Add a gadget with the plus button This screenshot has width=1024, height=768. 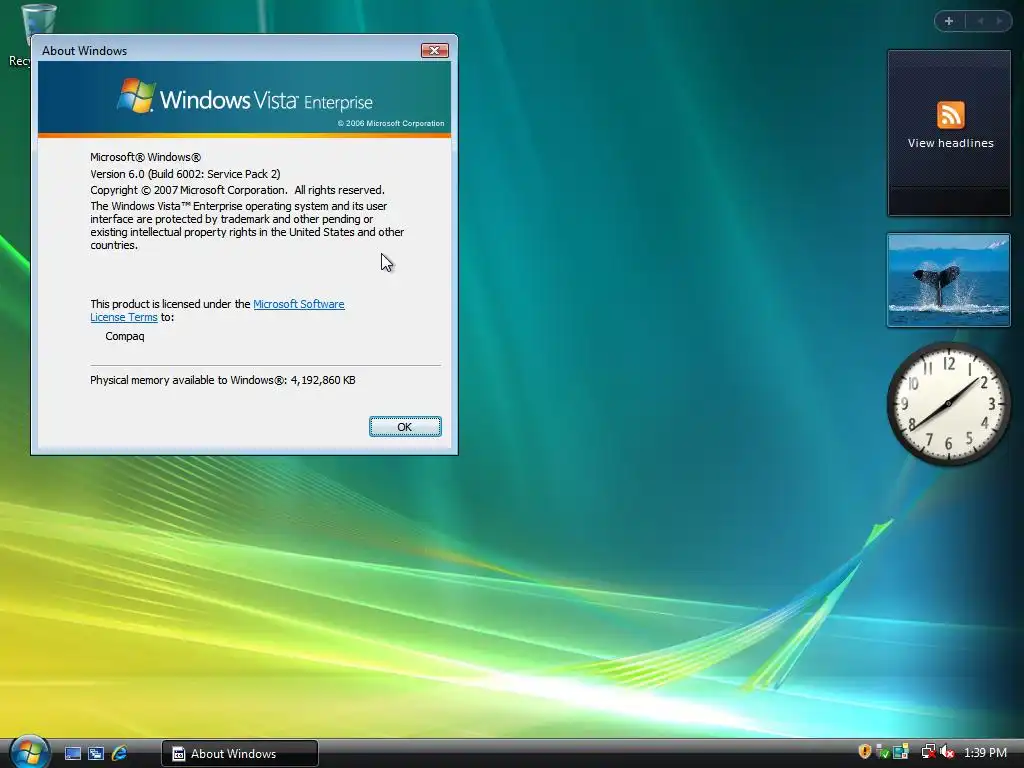point(949,21)
